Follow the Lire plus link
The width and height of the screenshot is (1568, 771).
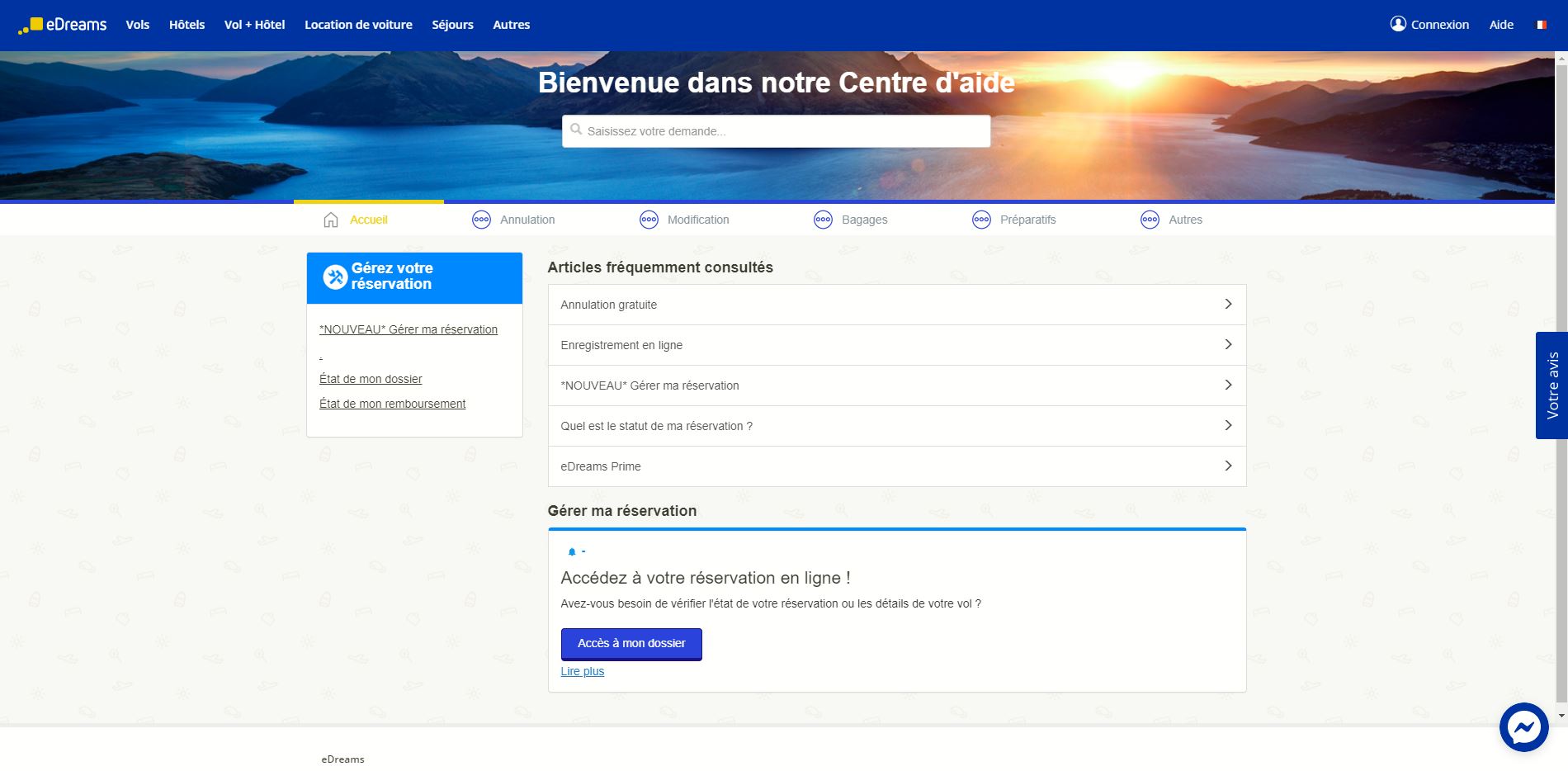583,671
